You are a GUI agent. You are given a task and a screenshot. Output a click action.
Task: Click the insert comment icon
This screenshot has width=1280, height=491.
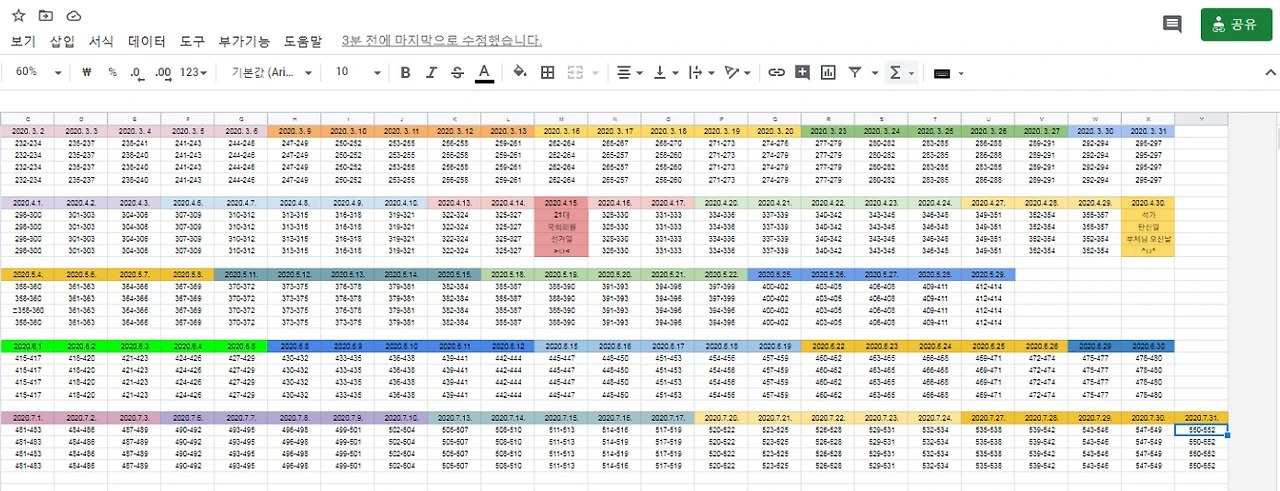[x=802, y=72]
